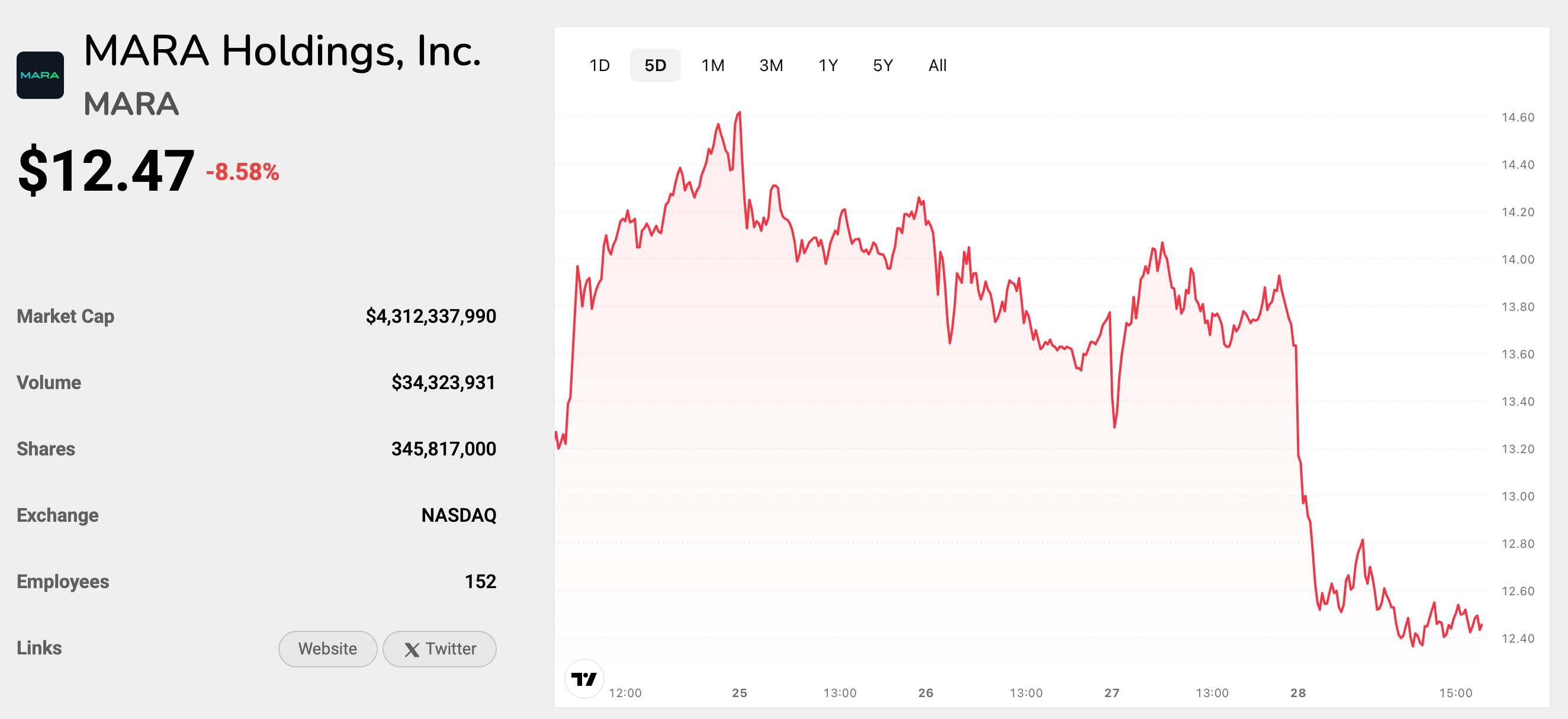Switch chart to 1M range

tap(712, 65)
